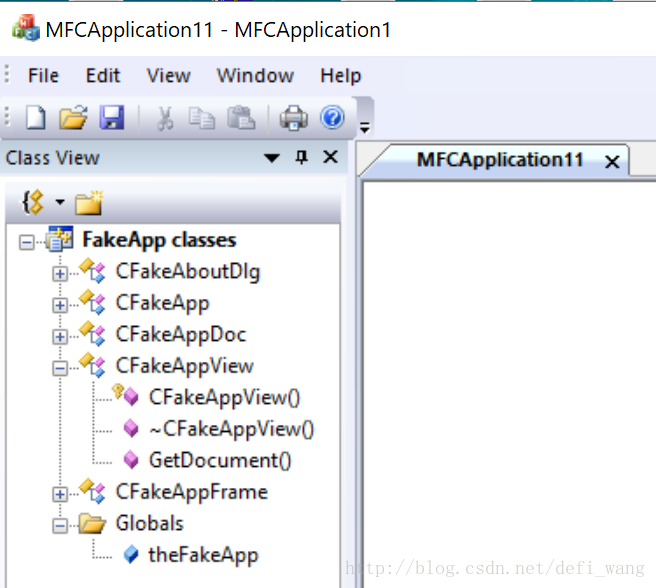
Task: Select the CFakeAppView() constructor
Action: pyautogui.click(x=225, y=398)
